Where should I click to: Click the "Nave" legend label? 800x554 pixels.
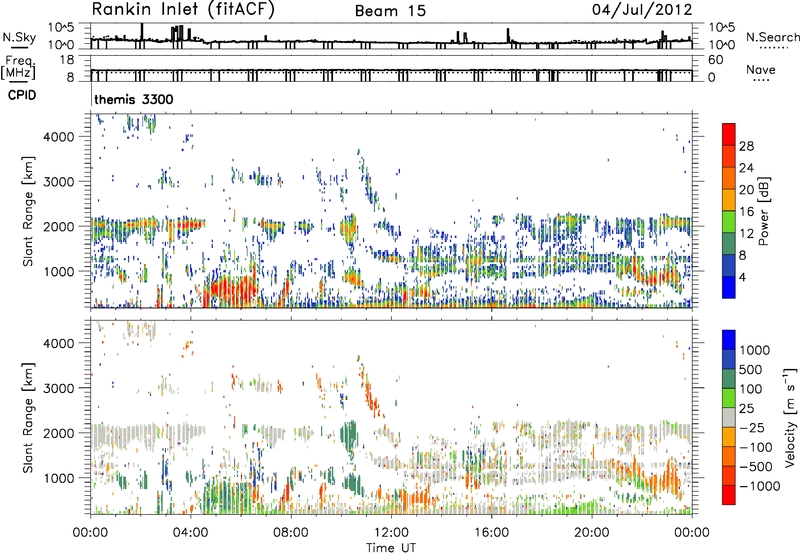pyautogui.click(x=761, y=69)
